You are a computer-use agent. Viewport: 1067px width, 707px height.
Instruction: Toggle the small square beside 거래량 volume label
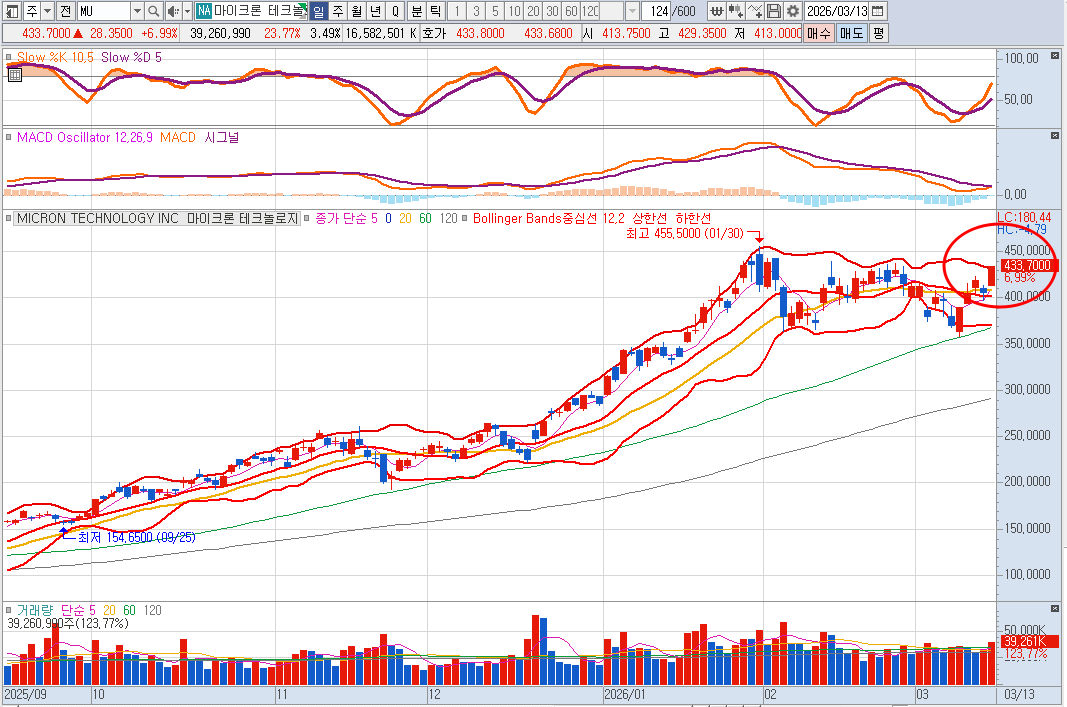(8, 609)
